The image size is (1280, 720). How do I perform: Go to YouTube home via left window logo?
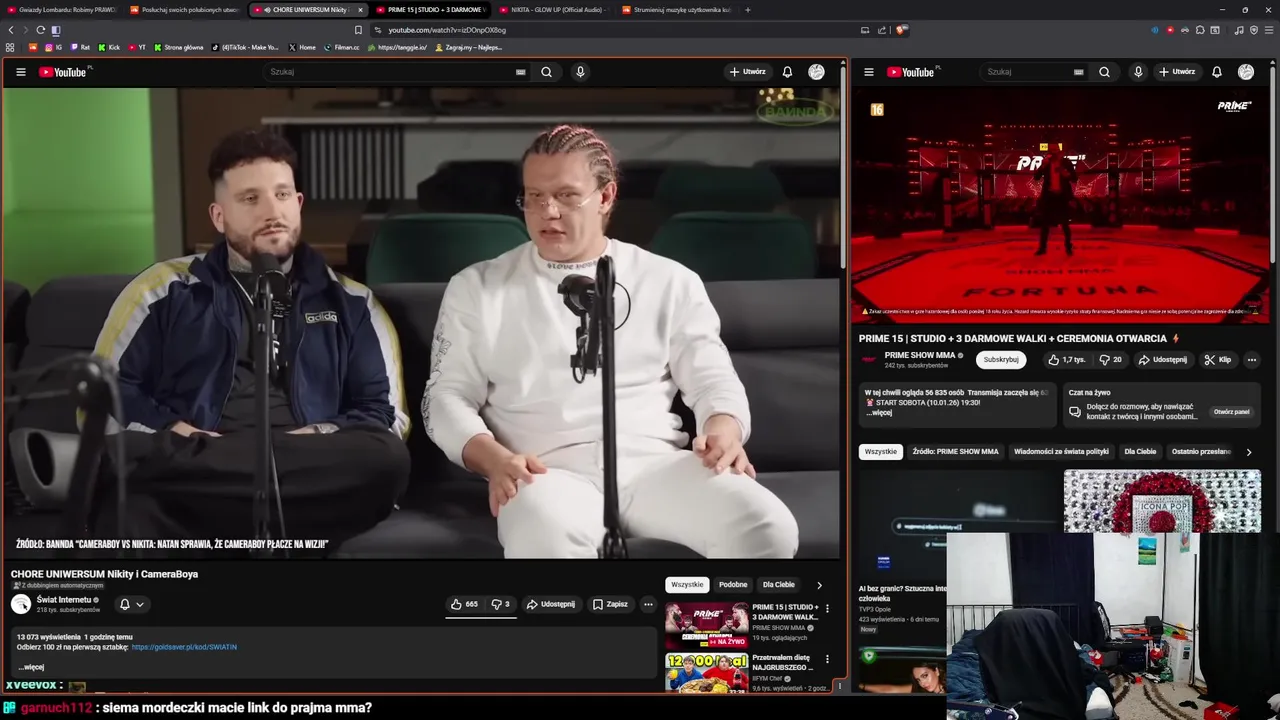pos(65,72)
